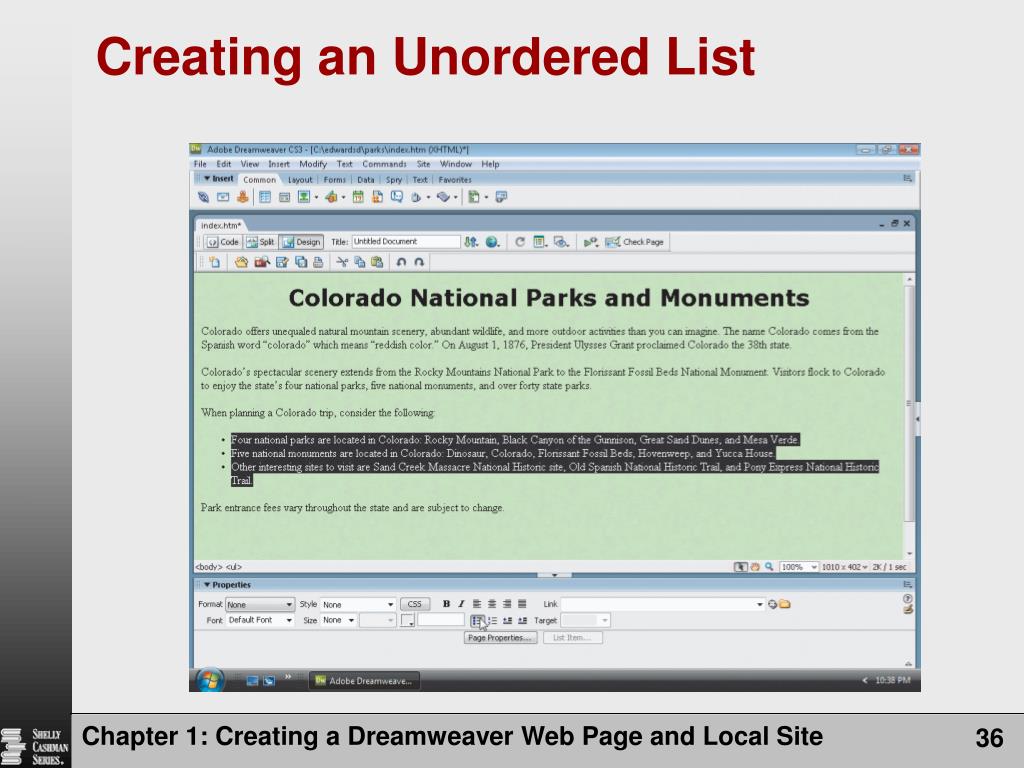The width and height of the screenshot is (1024, 768).
Task: Click the CSS button
Action: click(x=414, y=605)
